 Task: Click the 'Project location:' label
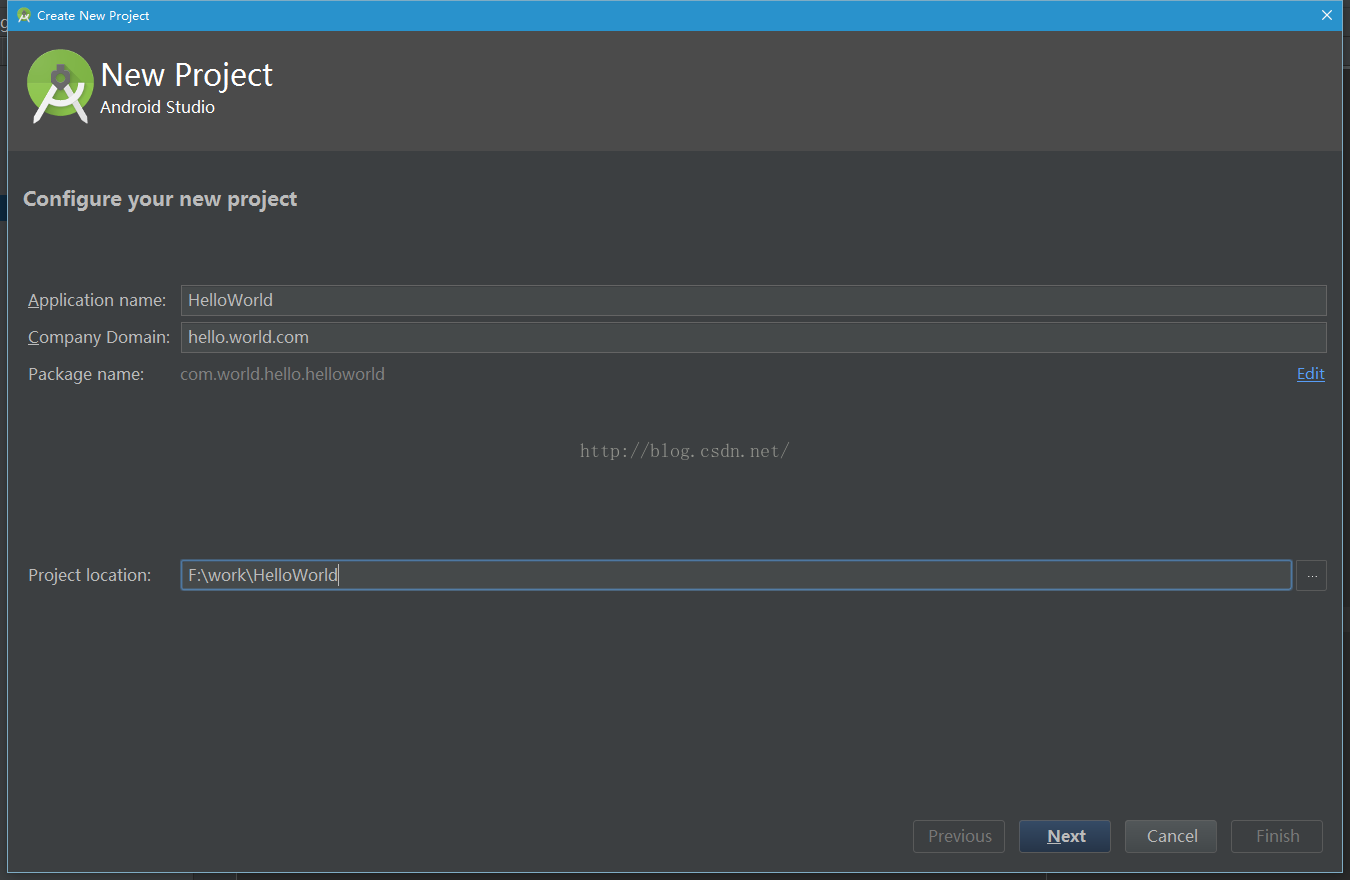[89, 575]
